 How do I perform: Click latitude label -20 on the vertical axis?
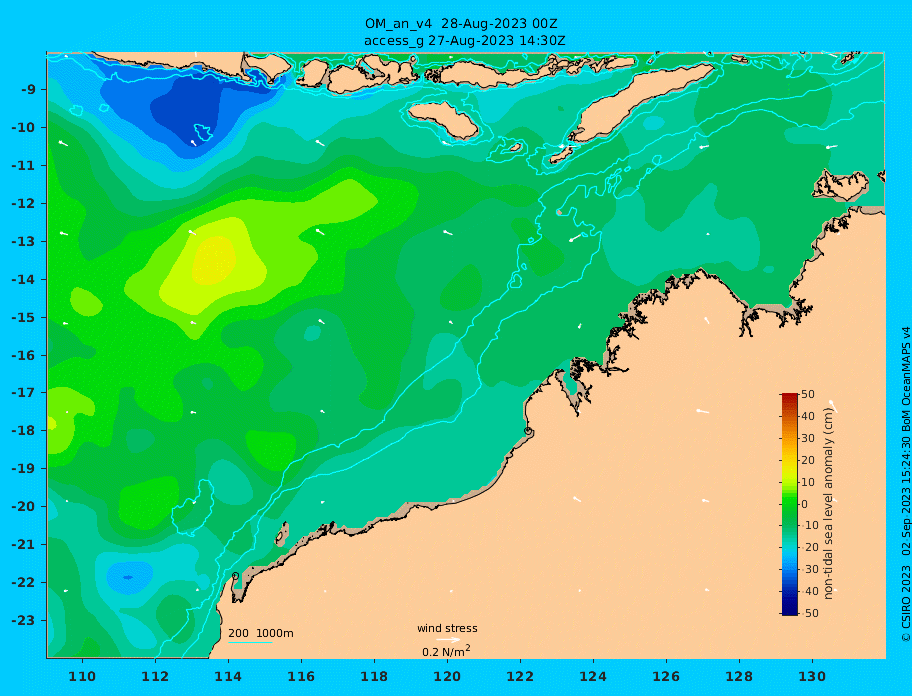pos(24,506)
